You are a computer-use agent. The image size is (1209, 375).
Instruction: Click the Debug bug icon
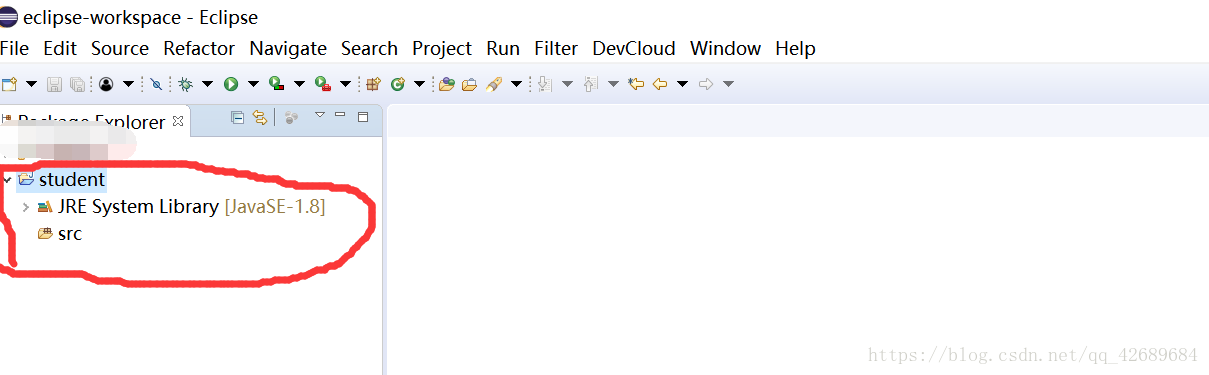(x=185, y=84)
